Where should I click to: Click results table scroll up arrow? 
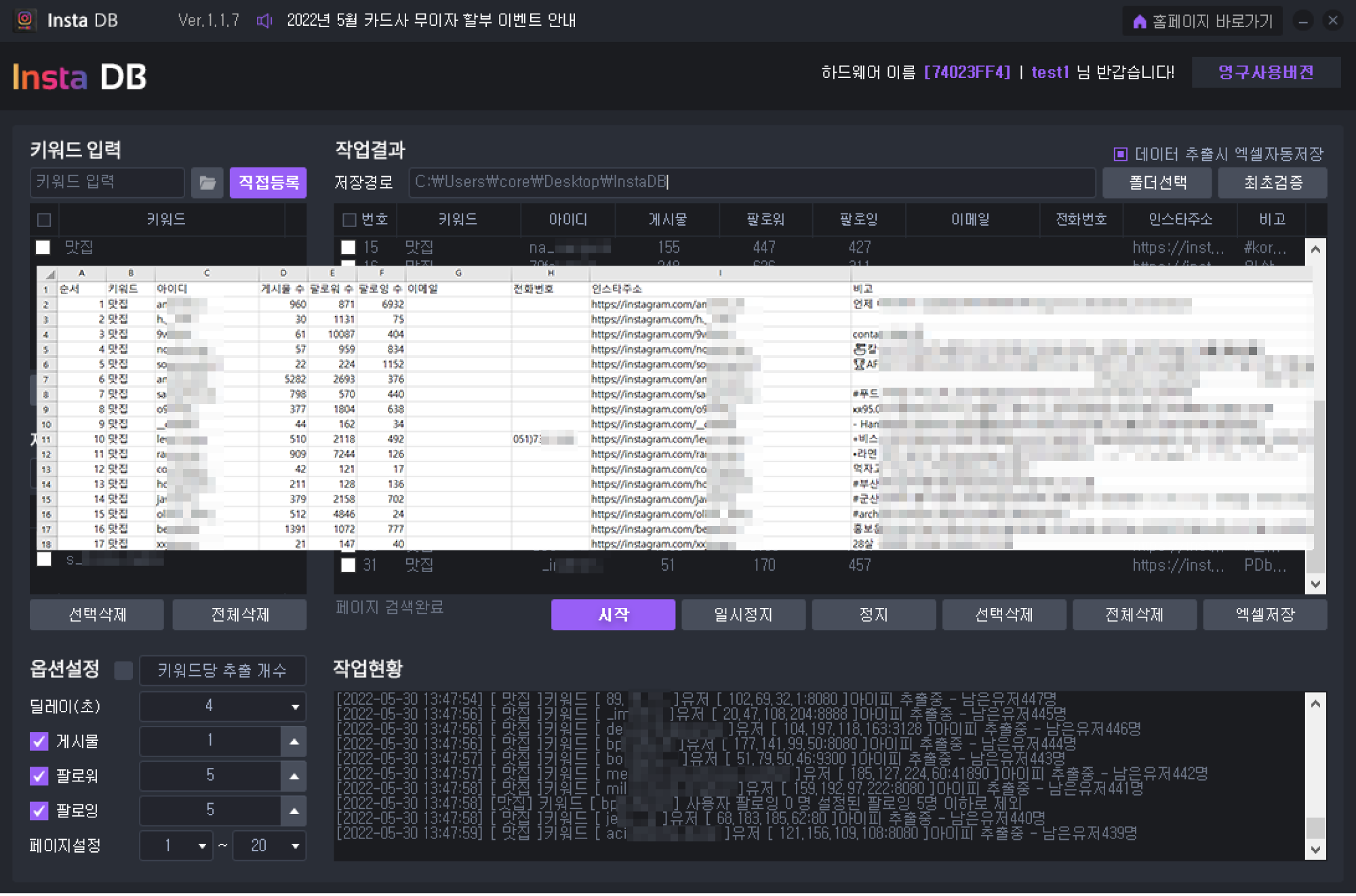click(1315, 249)
